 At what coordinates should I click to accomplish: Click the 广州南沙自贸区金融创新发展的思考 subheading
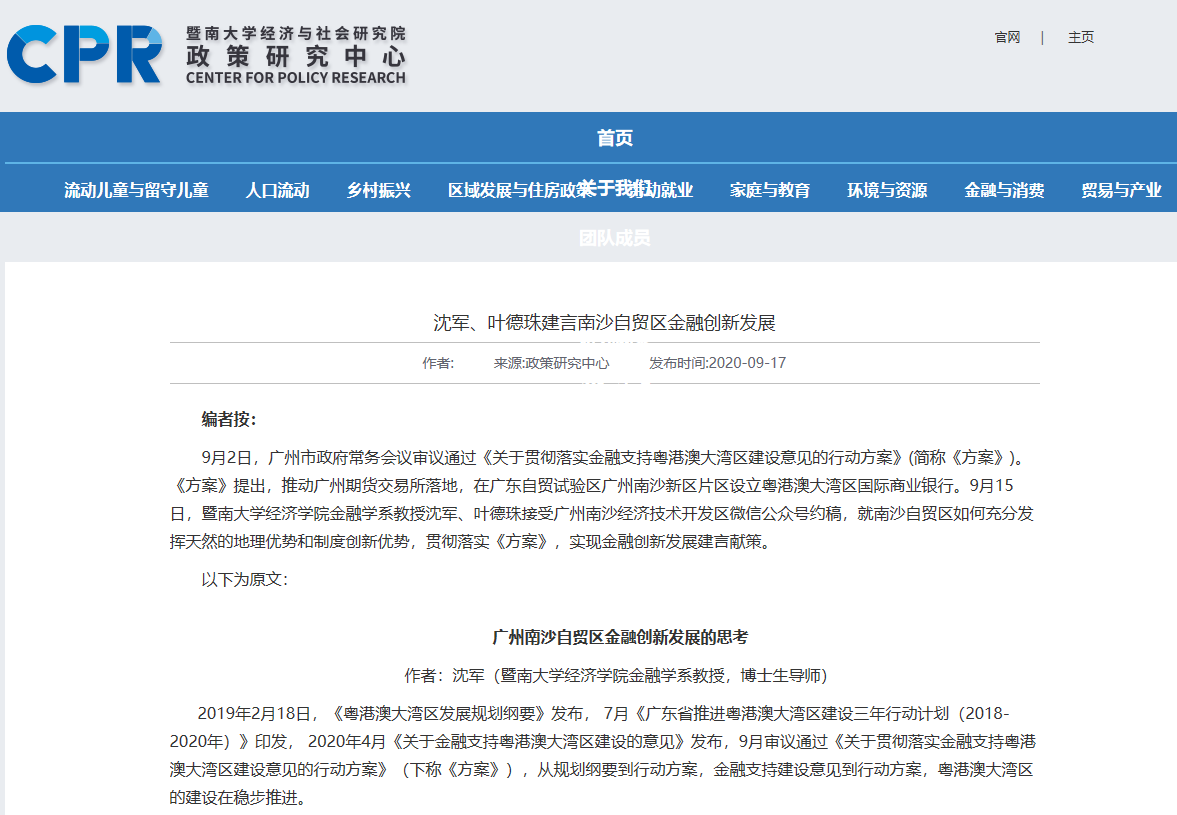[620, 637]
